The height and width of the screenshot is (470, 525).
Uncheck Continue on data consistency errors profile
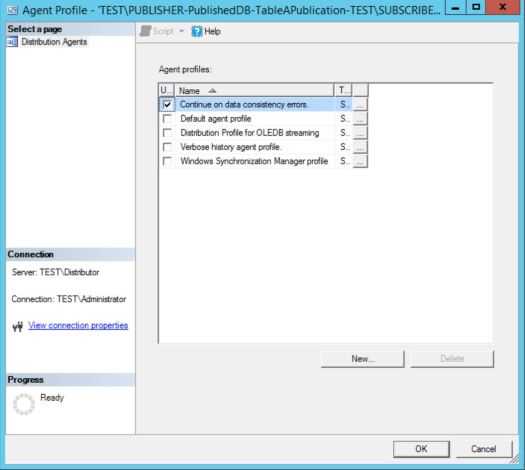[167, 104]
